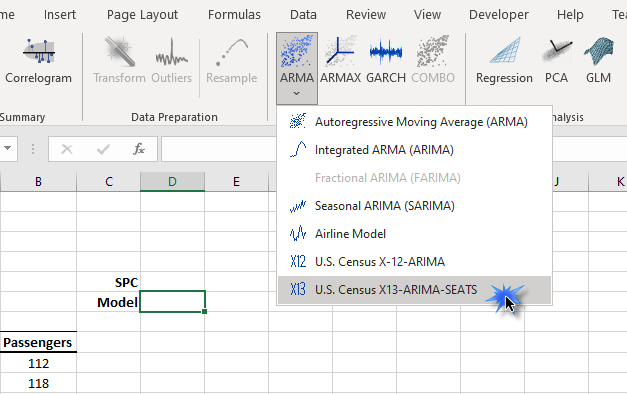The image size is (627, 394).
Task: Switch to the Developer tab
Action: (x=499, y=15)
